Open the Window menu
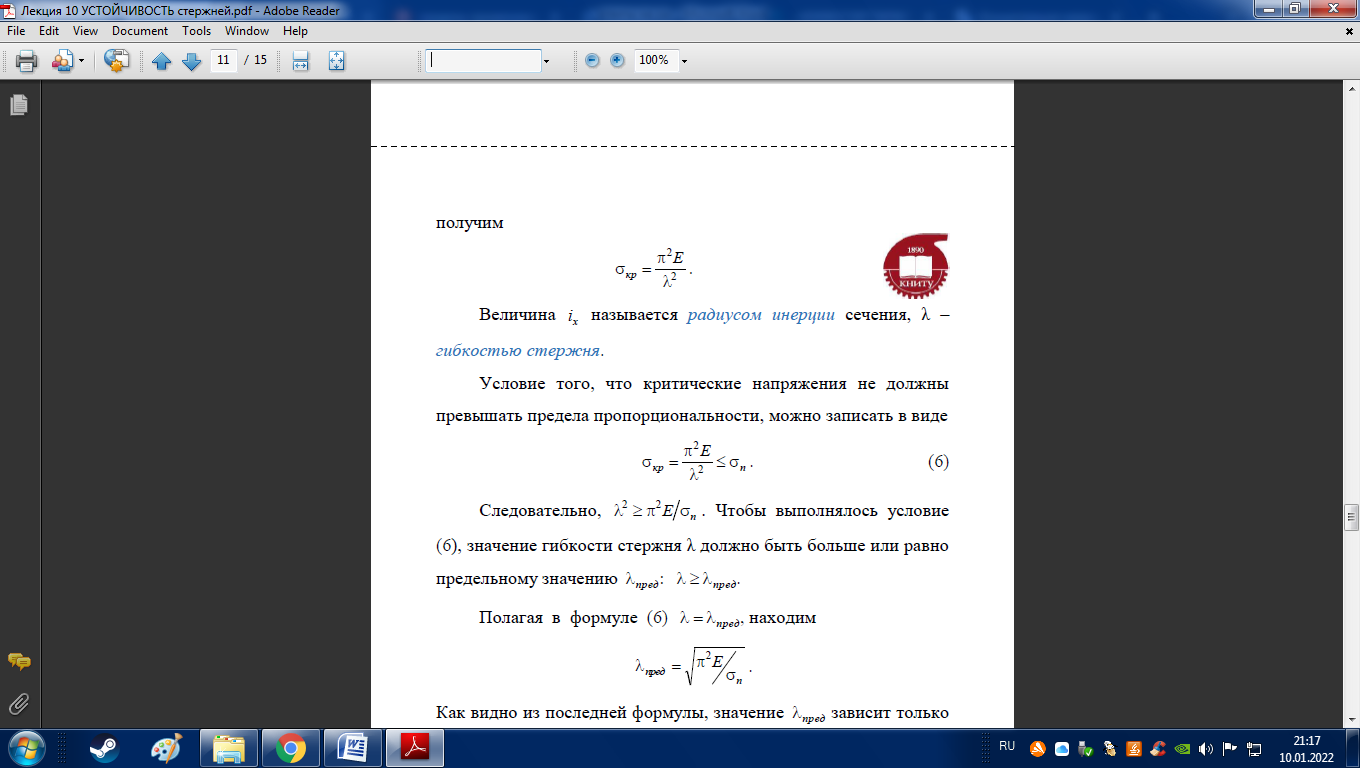The height and width of the screenshot is (768, 1360). (247, 31)
